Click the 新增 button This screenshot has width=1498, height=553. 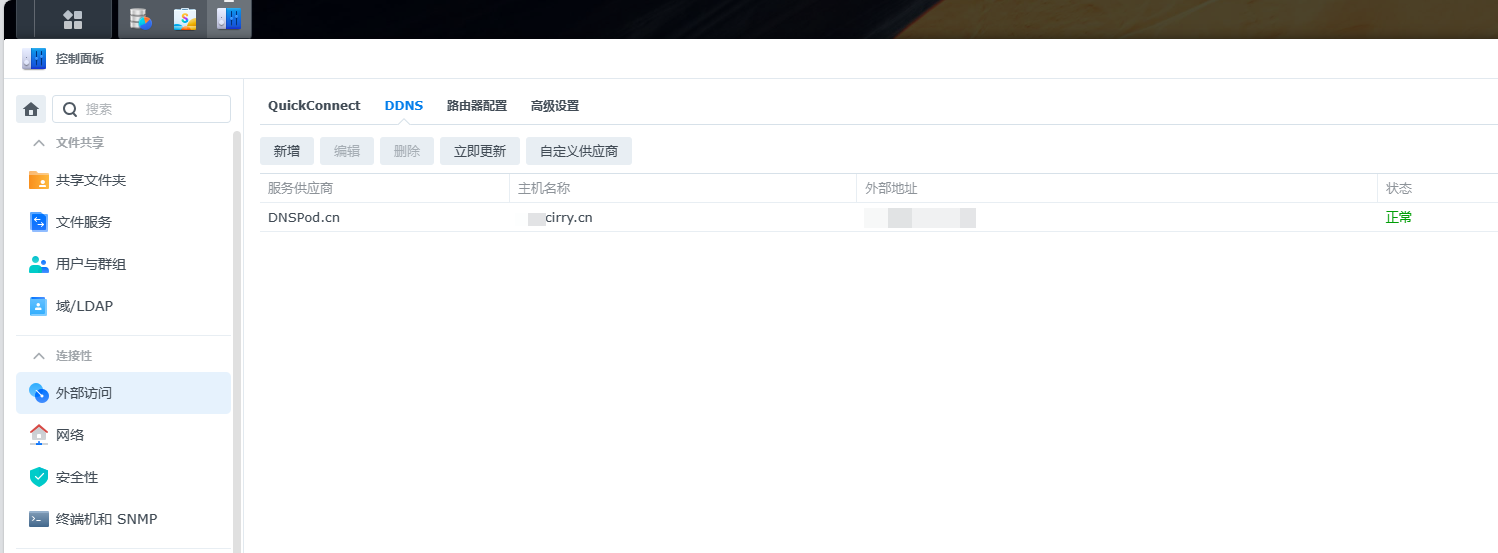pos(287,151)
